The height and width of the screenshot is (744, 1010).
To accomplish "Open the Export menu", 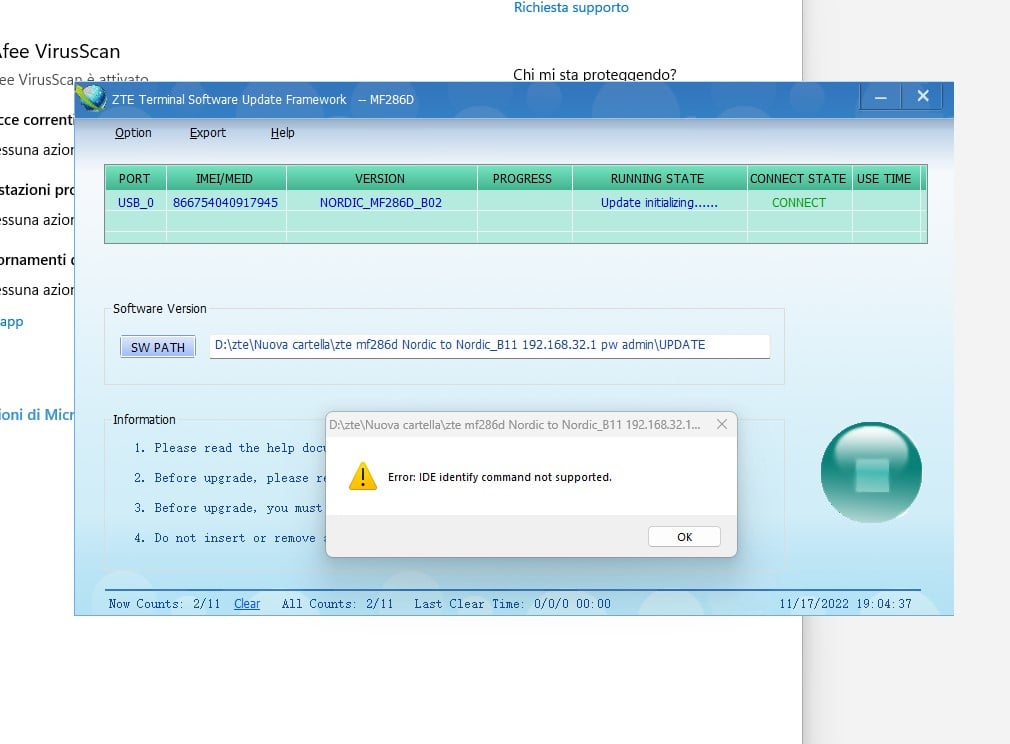I will 207,133.
